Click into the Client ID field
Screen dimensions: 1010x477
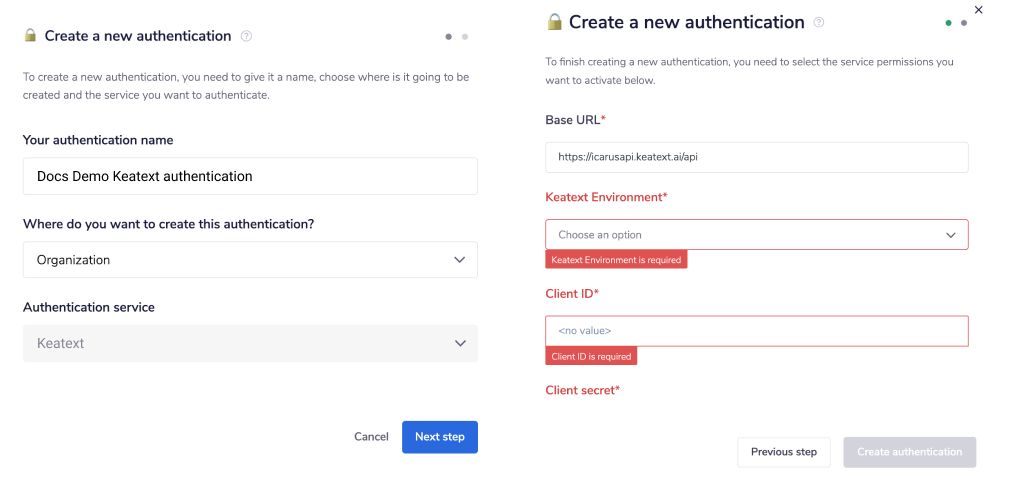coord(757,331)
